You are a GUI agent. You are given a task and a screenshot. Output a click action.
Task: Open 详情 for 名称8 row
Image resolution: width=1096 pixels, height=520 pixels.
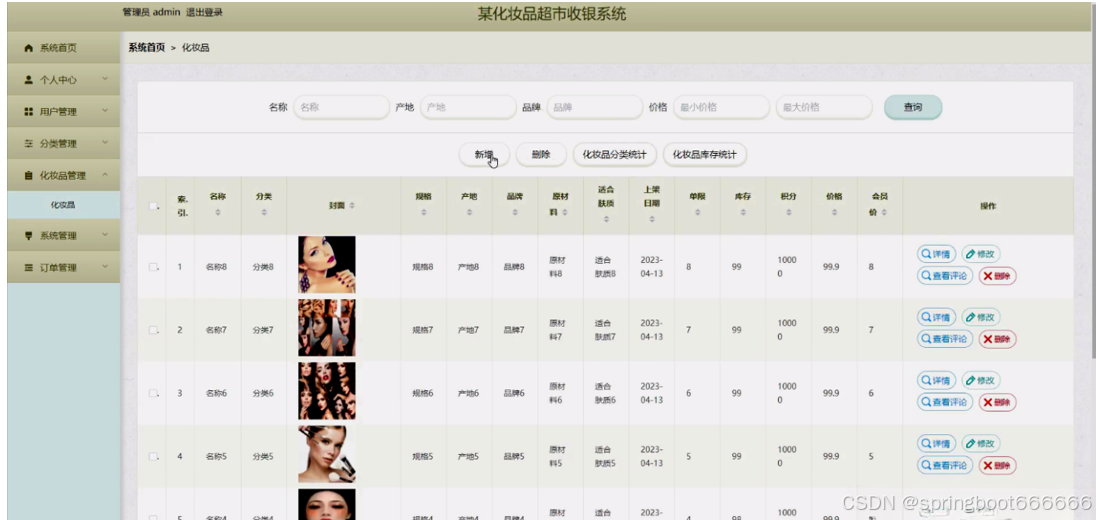click(936, 254)
